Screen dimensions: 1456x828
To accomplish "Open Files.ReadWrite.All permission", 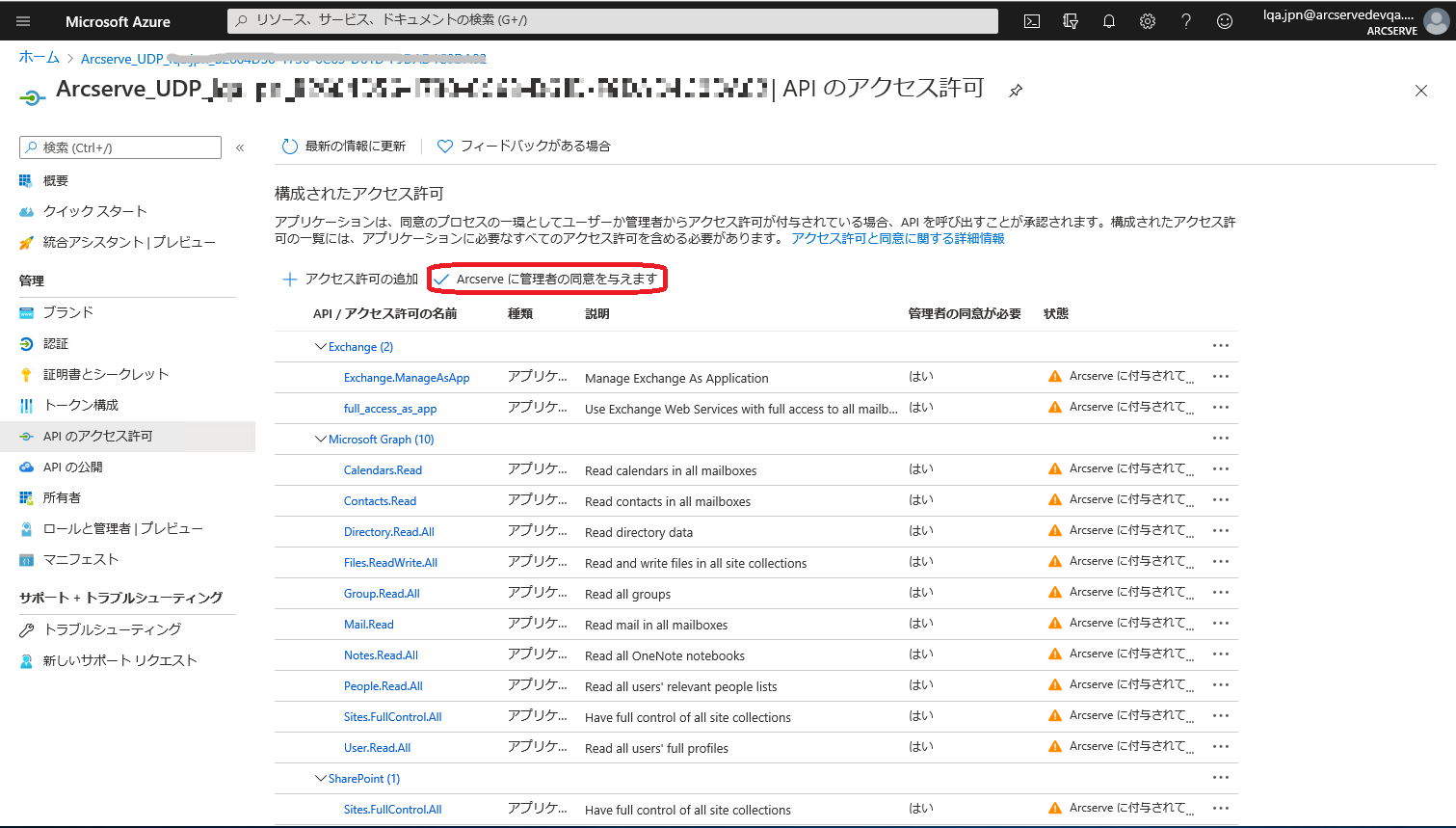I will tap(390, 563).
